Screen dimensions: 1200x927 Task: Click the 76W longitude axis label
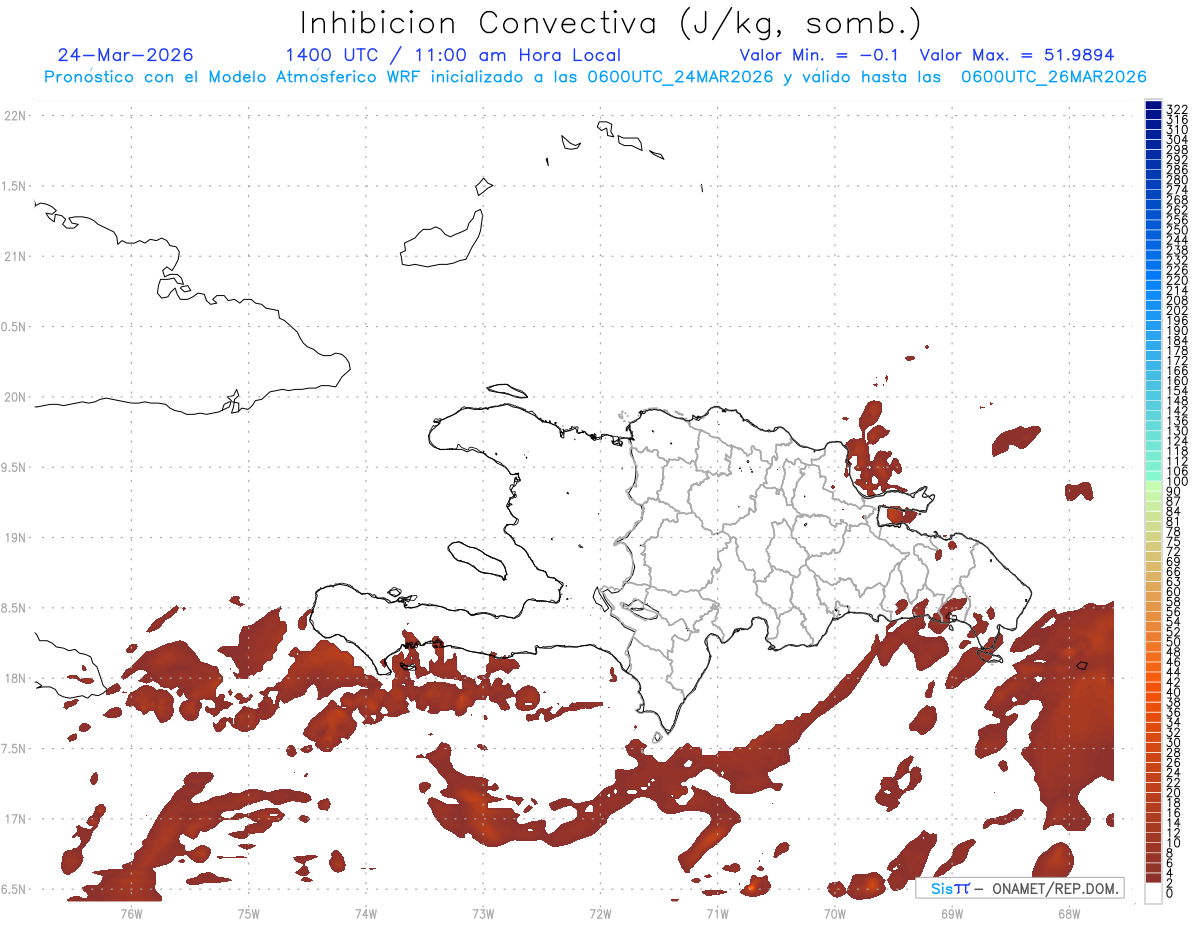[x=131, y=912]
